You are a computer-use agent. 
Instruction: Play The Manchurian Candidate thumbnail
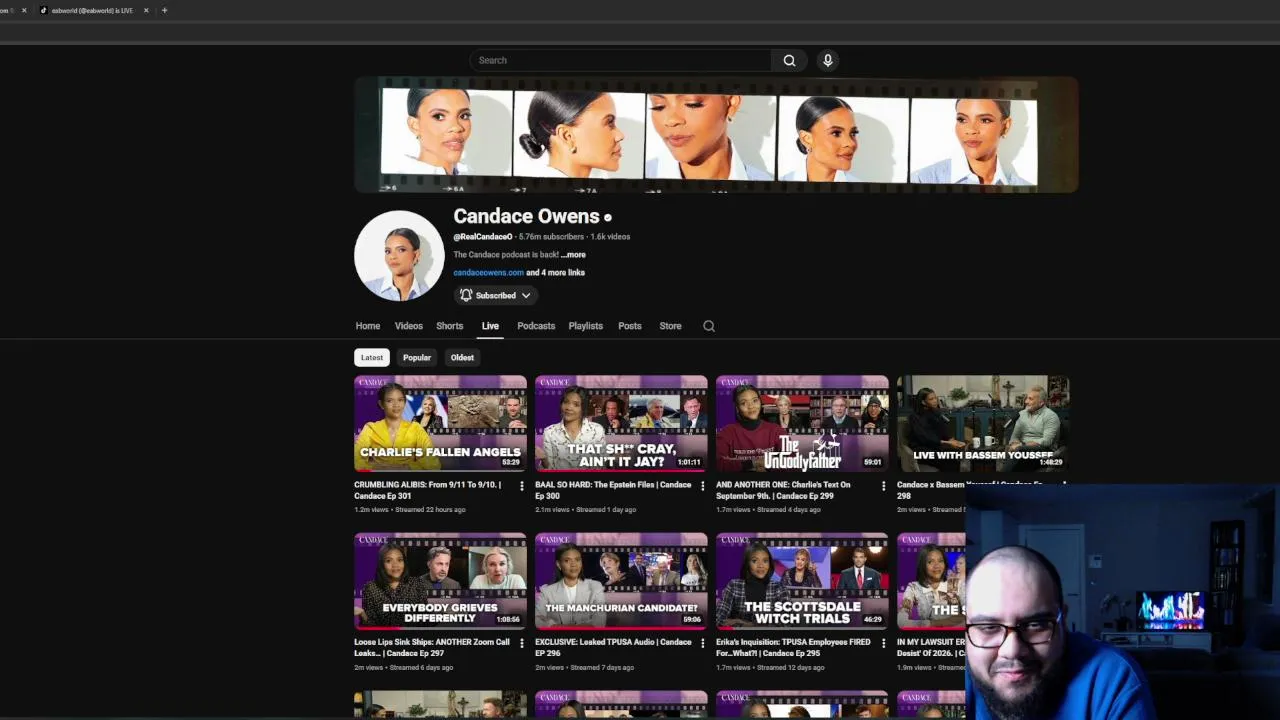point(621,581)
